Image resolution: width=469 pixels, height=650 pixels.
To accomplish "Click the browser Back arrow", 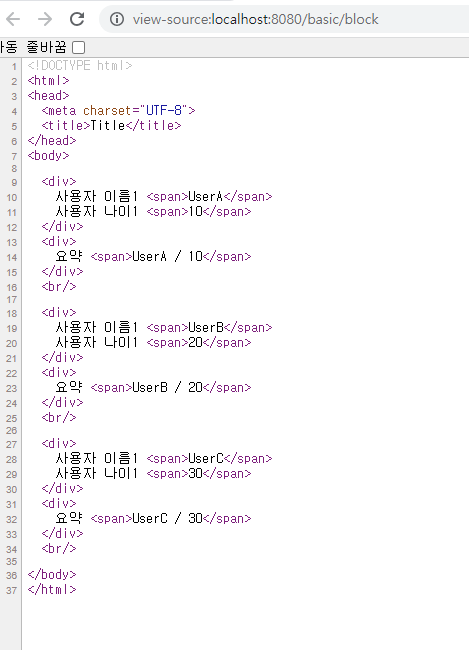I will coord(13,19).
